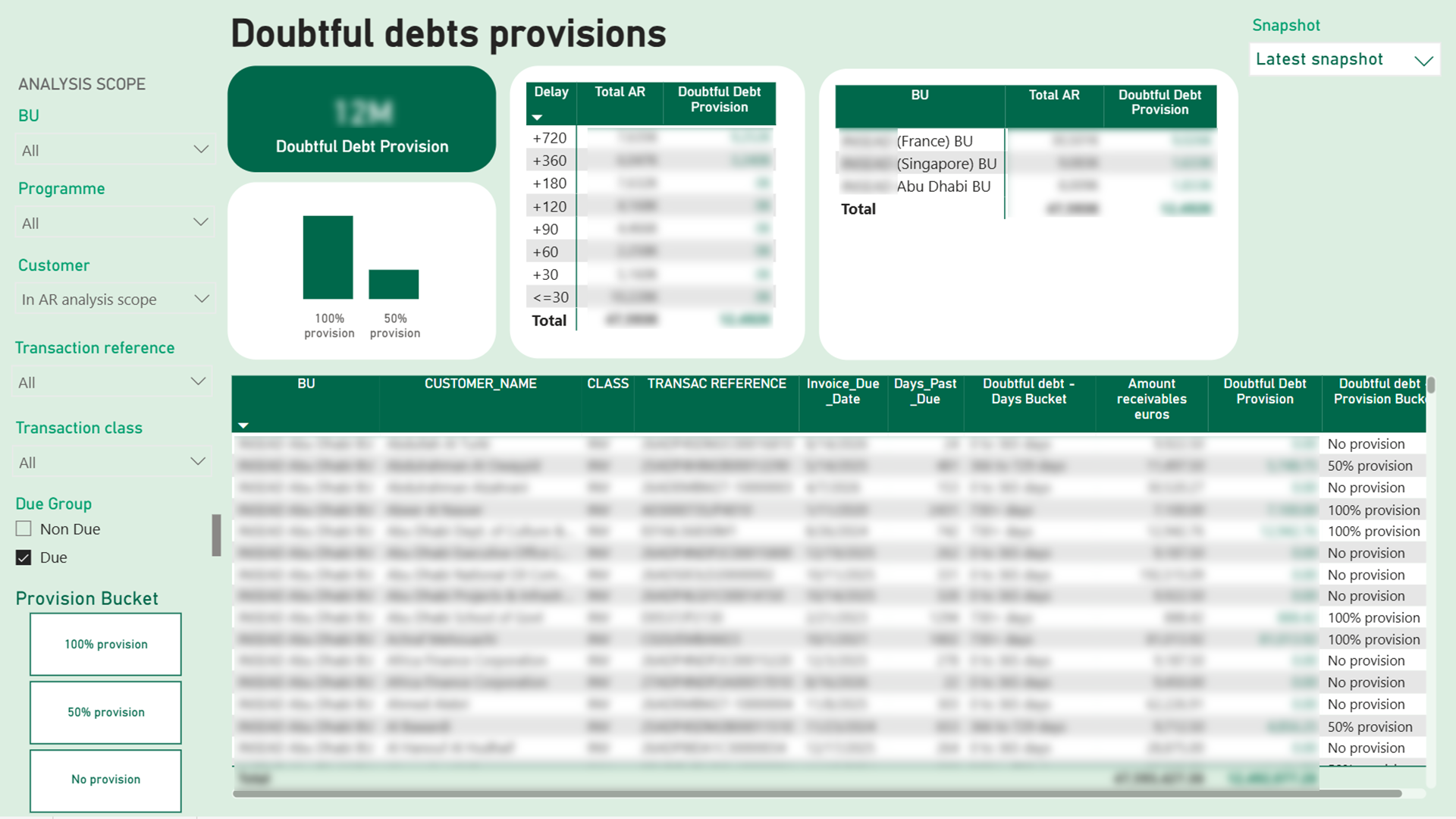Uncheck the Due checkbox

pos(24,557)
